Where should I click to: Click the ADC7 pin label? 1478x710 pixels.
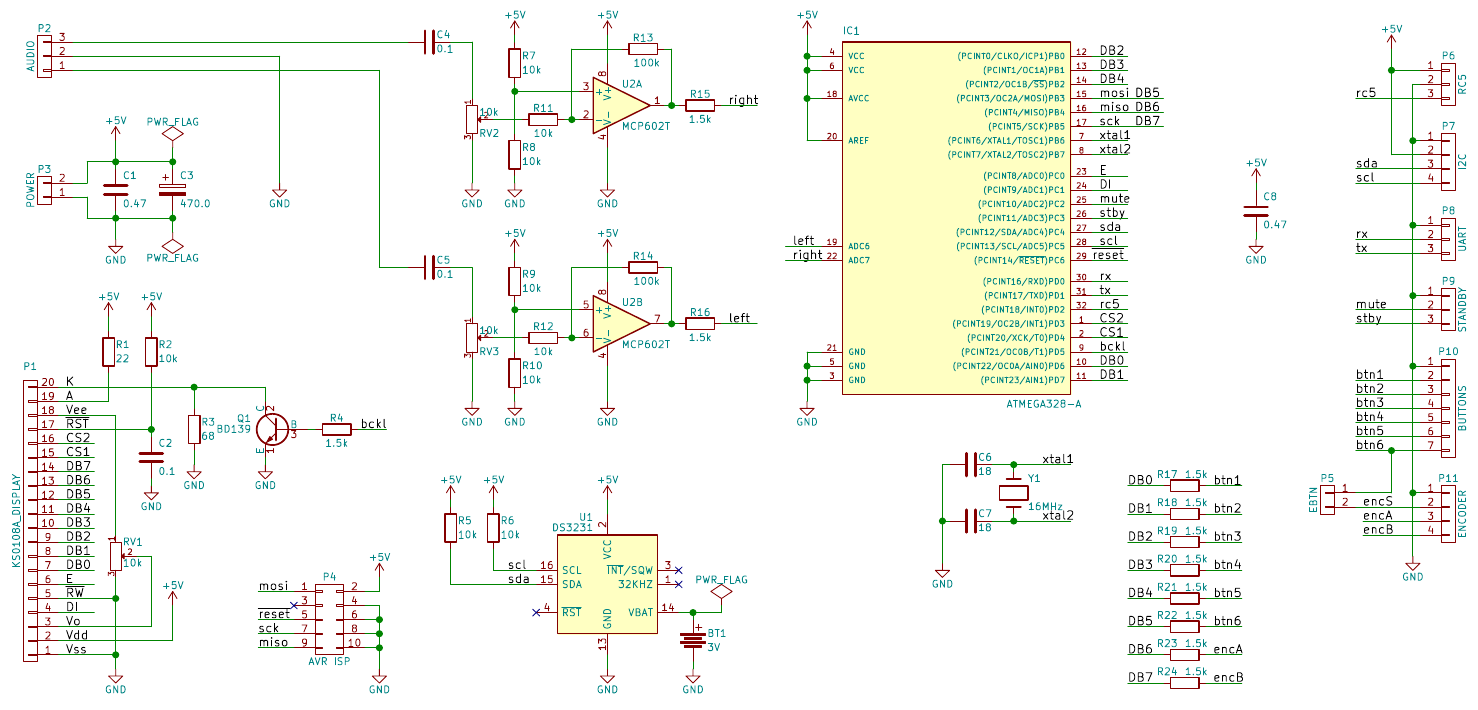click(x=859, y=260)
